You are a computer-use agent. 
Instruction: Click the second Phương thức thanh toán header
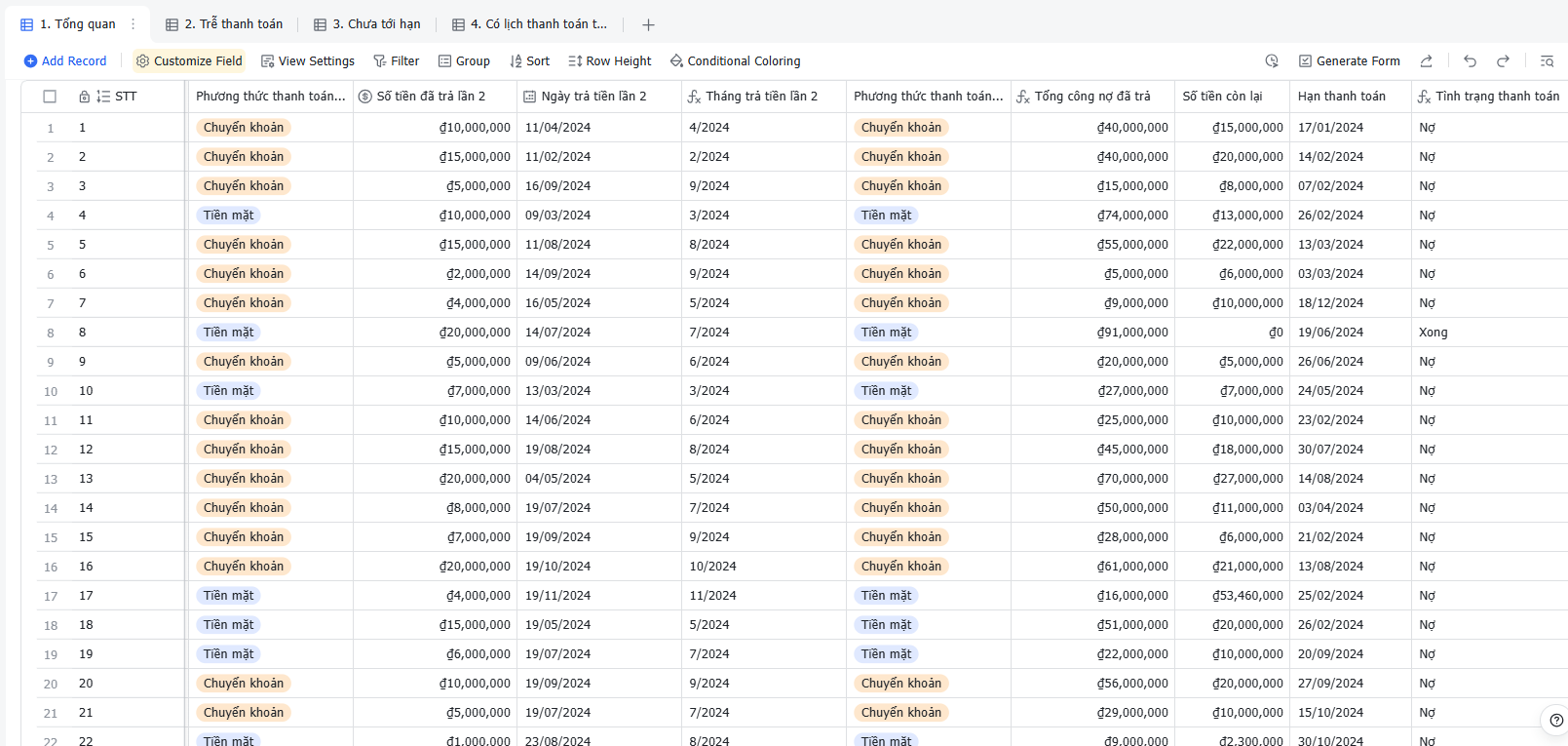point(928,97)
